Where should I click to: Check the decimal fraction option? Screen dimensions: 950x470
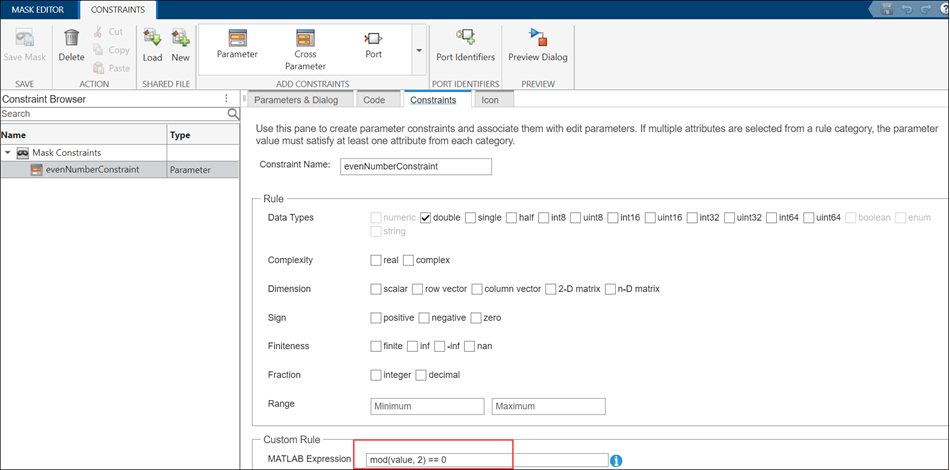(421, 375)
